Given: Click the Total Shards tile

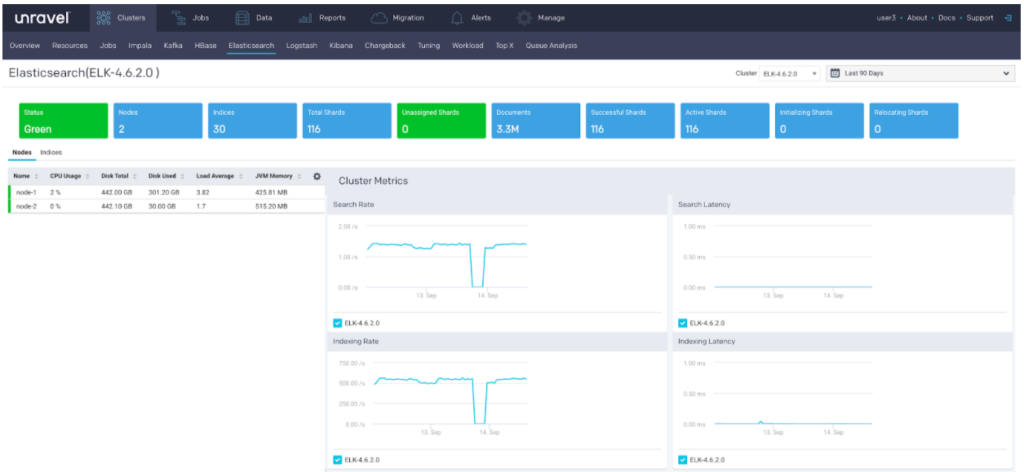Looking at the screenshot, I should click(x=347, y=121).
